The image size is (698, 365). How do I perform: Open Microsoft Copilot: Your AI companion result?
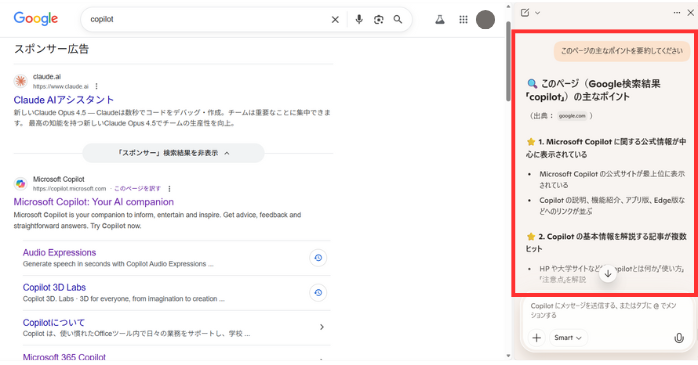pos(93,202)
